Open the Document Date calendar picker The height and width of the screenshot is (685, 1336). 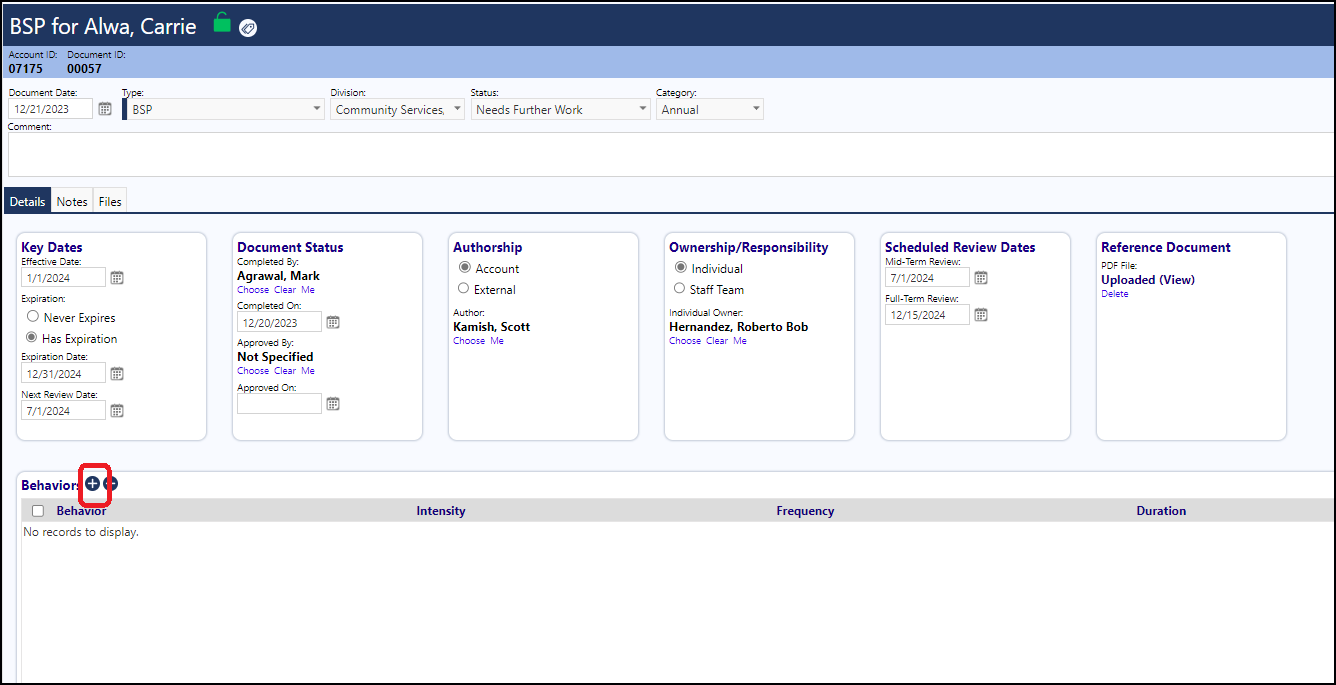[x=105, y=109]
